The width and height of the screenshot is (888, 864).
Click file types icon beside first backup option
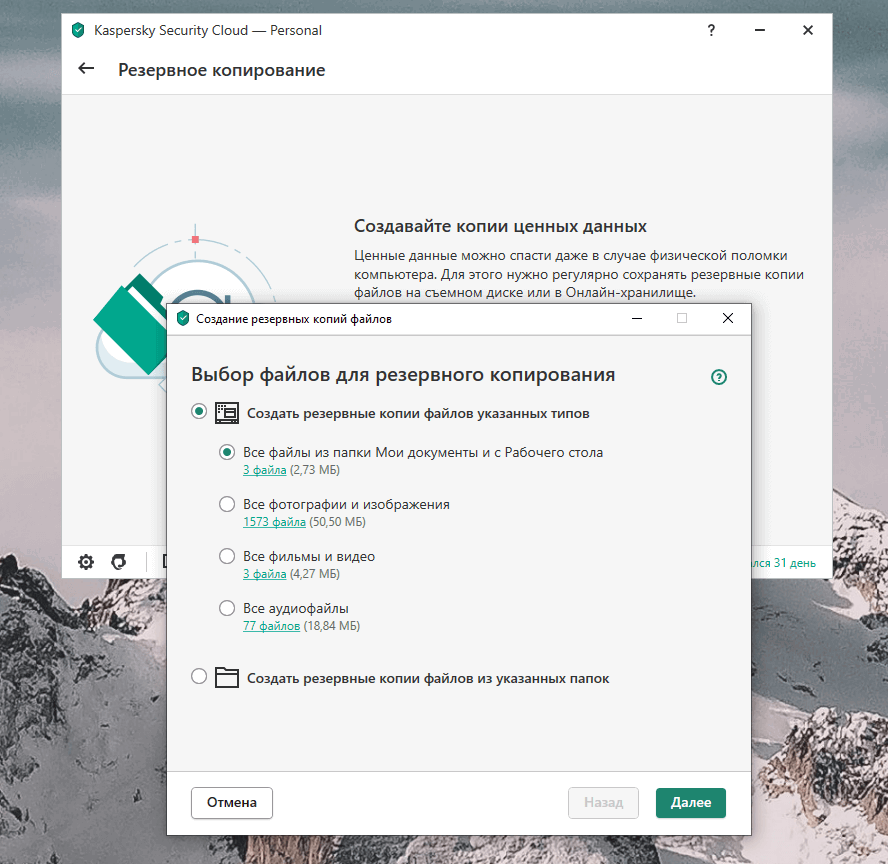(227, 413)
